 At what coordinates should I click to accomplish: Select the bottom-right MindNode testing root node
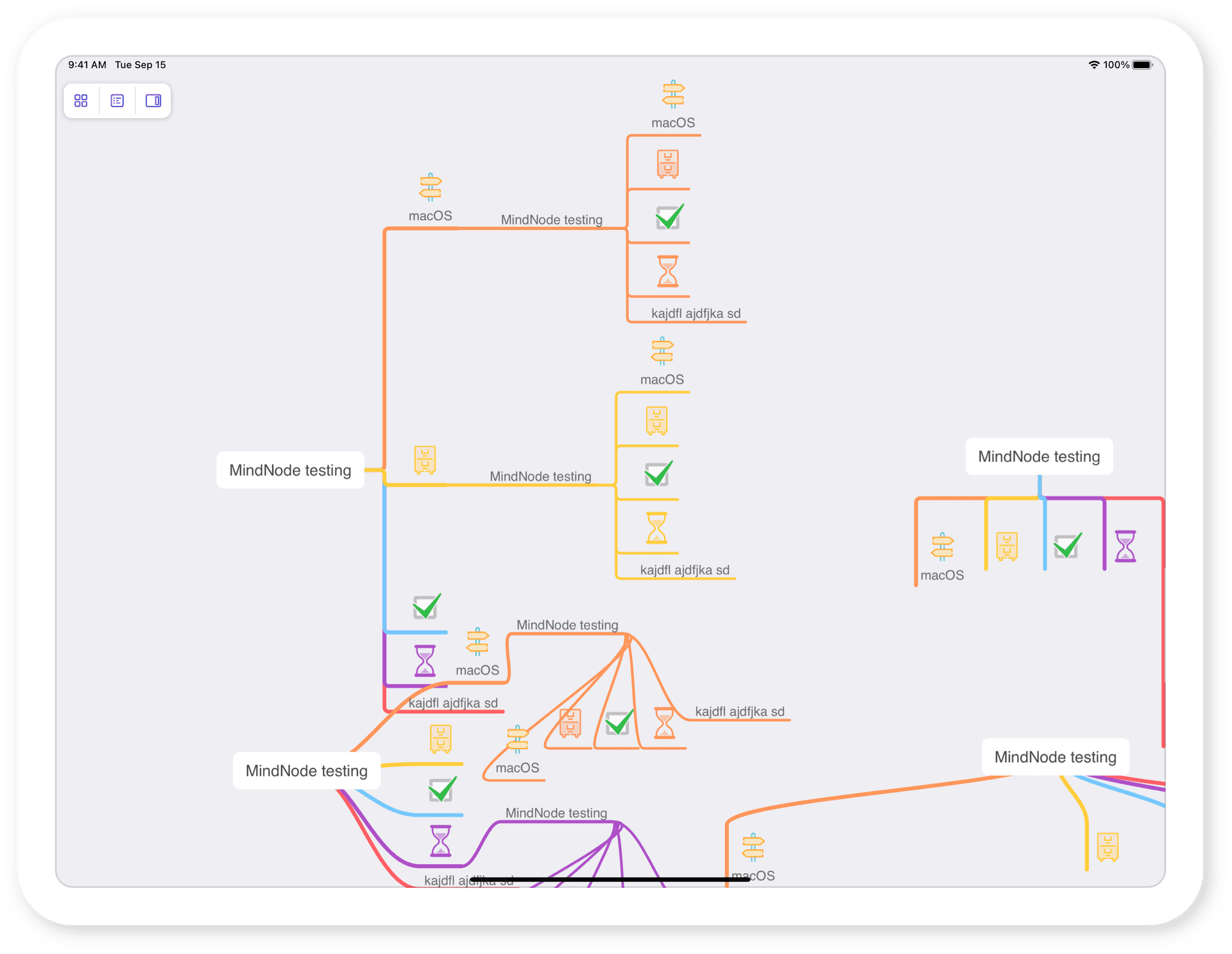coord(1055,757)
